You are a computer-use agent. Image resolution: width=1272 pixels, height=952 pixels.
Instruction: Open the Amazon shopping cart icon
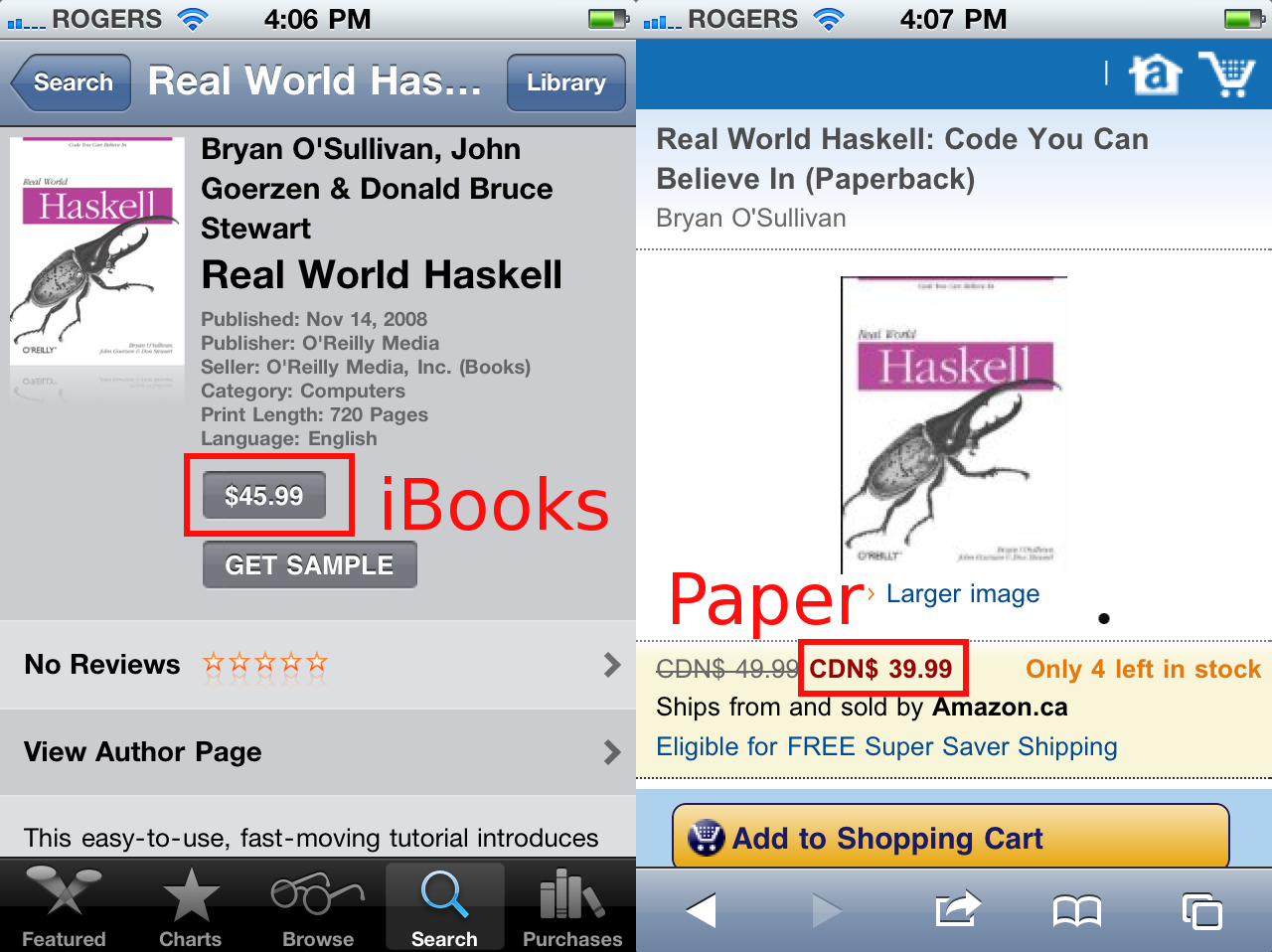[1228, 74]
